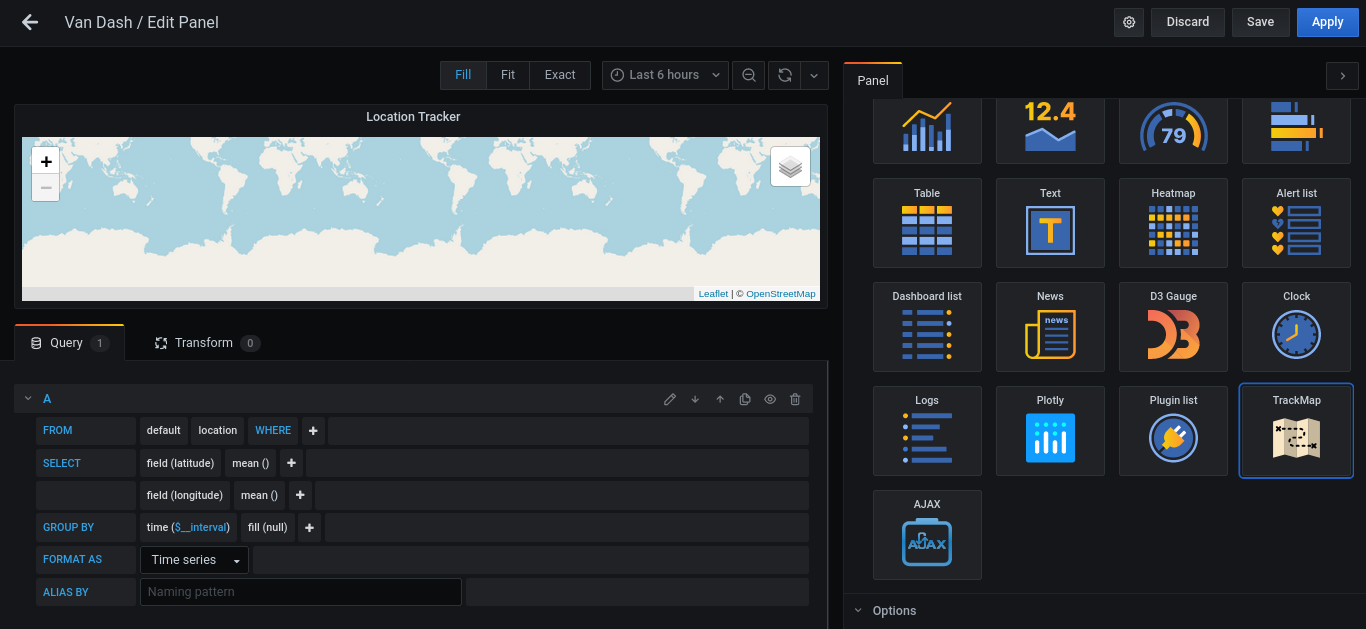Toggle edit mode with the pencil icon
This screenshot has width=1366, height=629.
pos(670,398)
